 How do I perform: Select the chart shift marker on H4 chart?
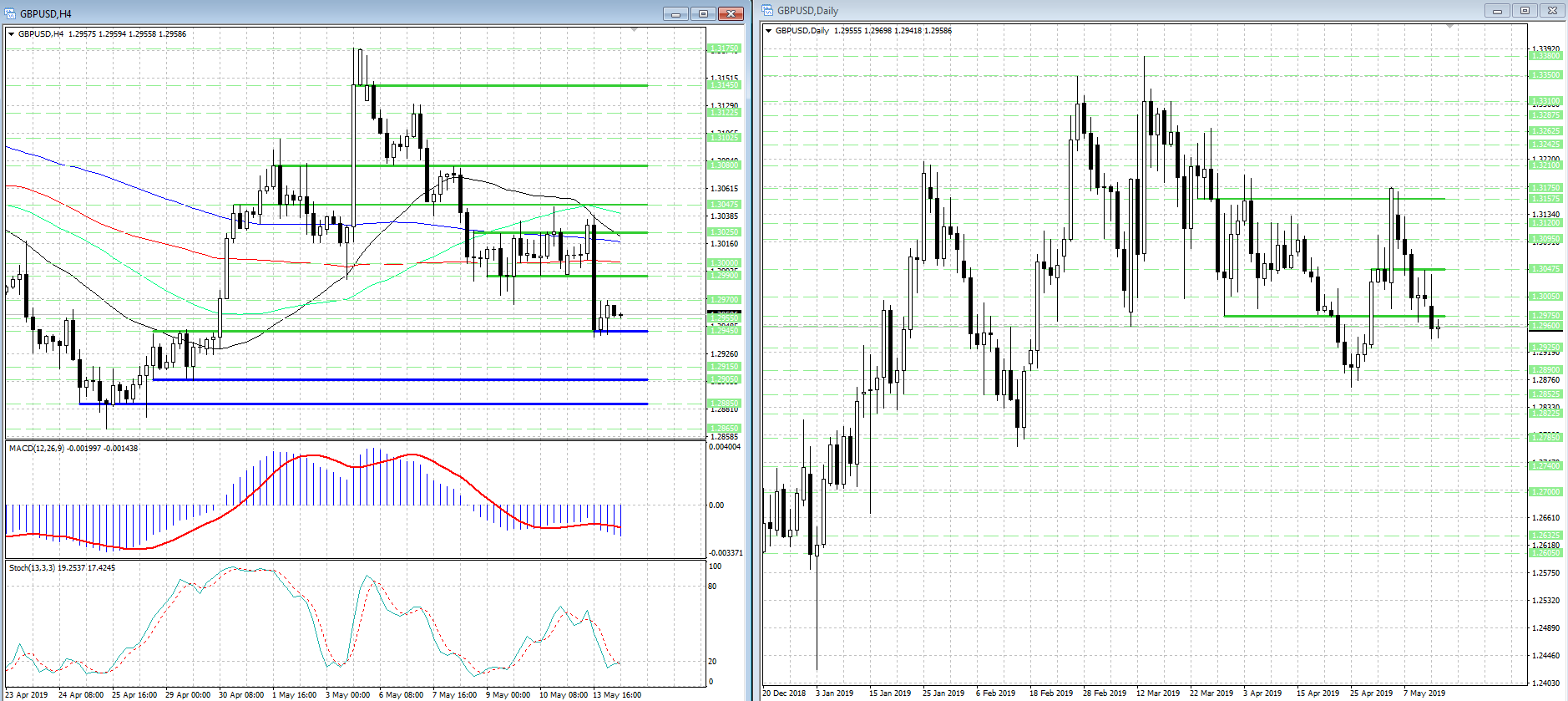[x=635, y=30]
